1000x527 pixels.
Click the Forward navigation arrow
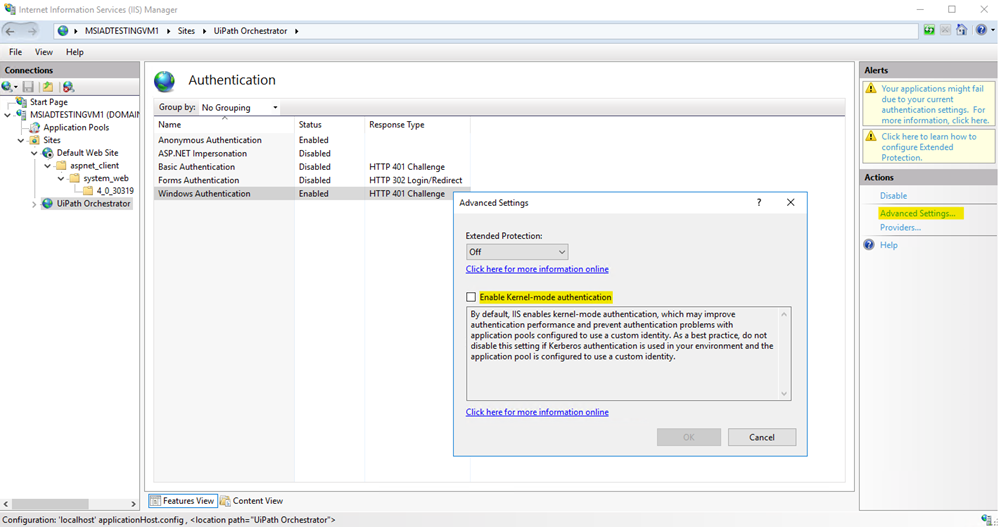[x=32, y=31]
